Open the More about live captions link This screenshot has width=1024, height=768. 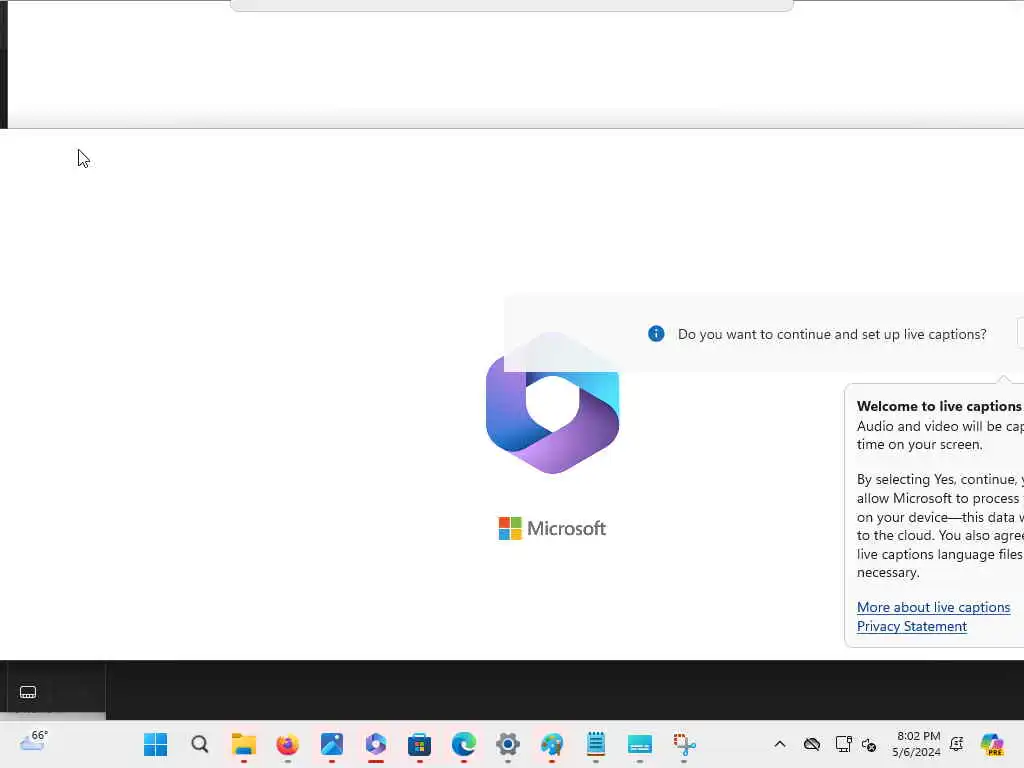933,607
